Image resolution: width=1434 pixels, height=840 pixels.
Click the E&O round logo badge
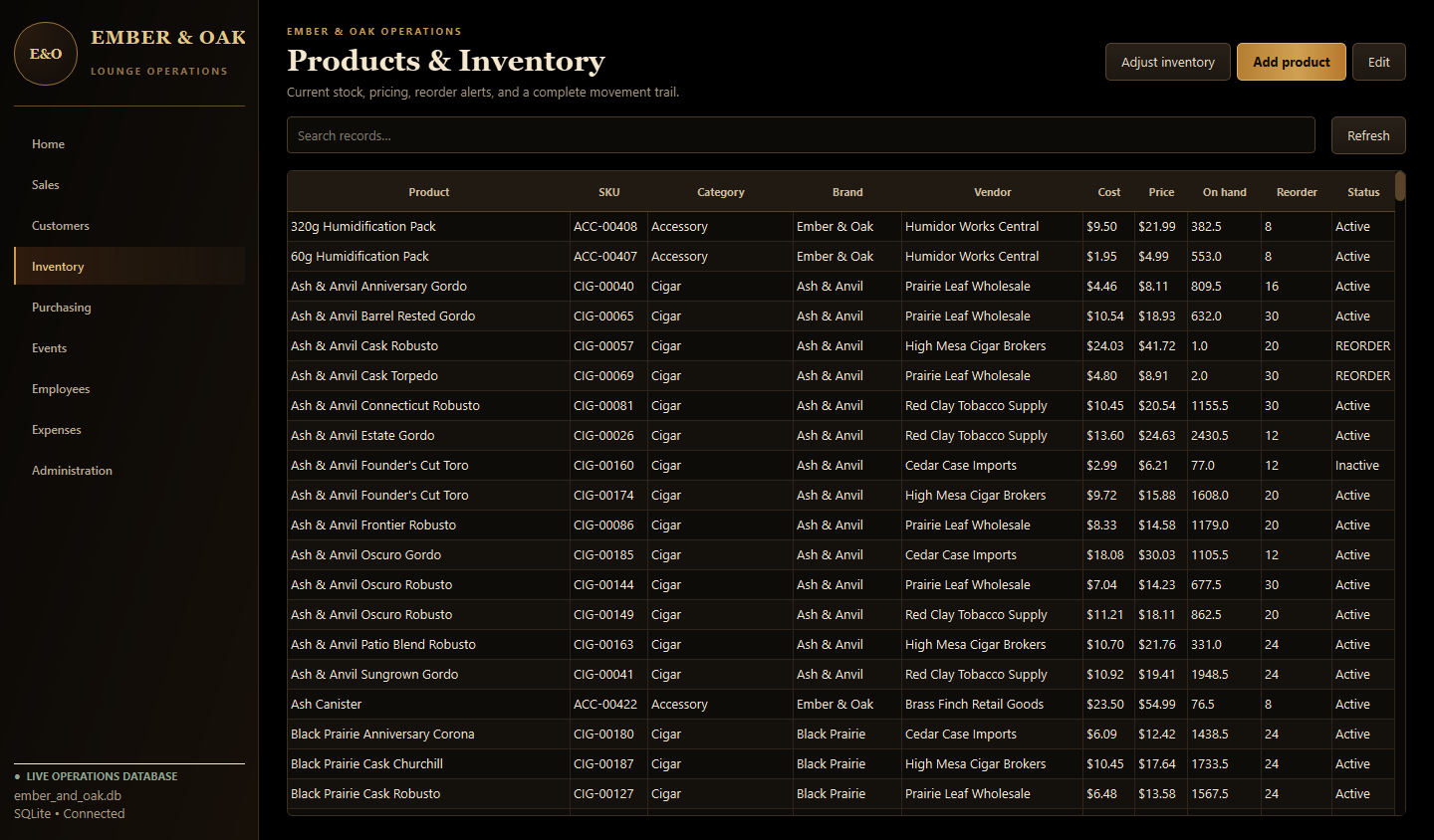point(46,54)
